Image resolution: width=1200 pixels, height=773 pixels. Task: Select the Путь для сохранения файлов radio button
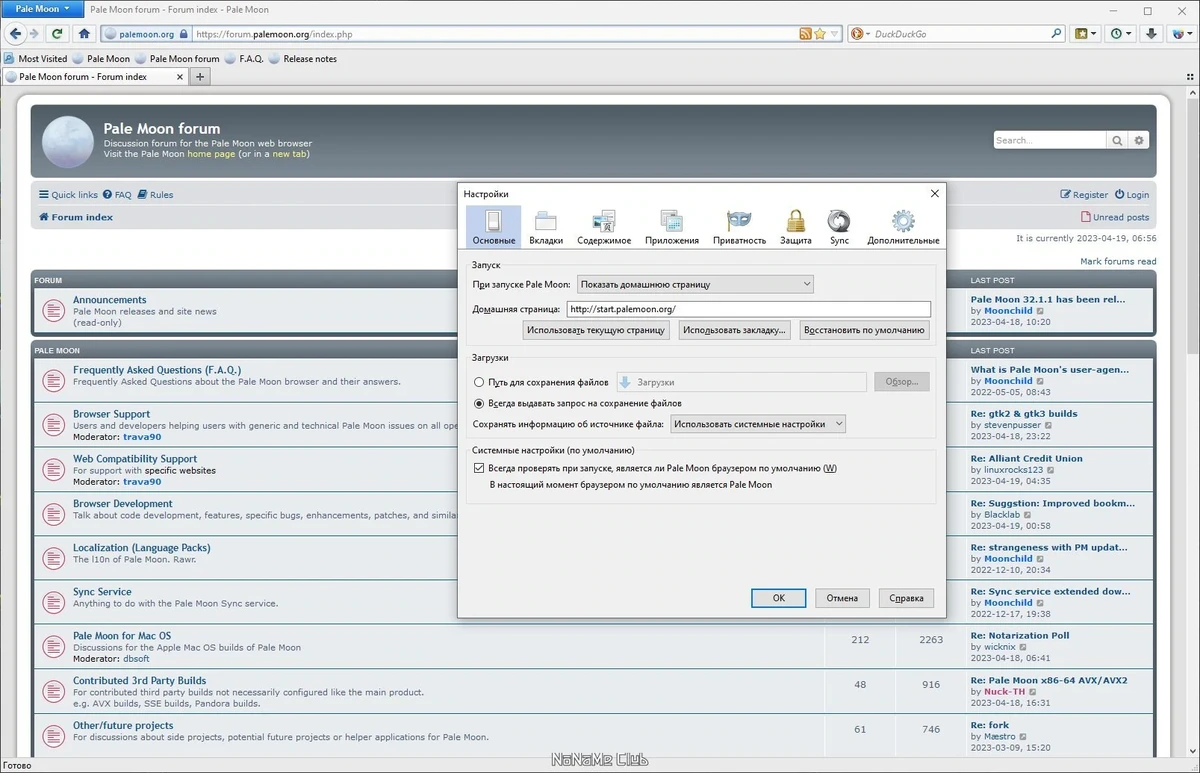pos(480,382)
